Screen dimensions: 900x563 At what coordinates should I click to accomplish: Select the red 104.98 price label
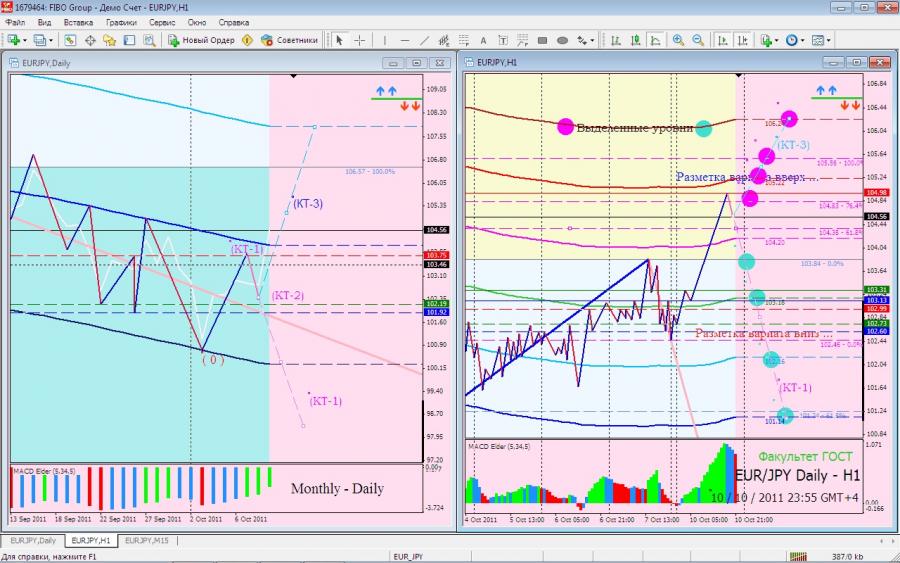(x=877, y=193)
